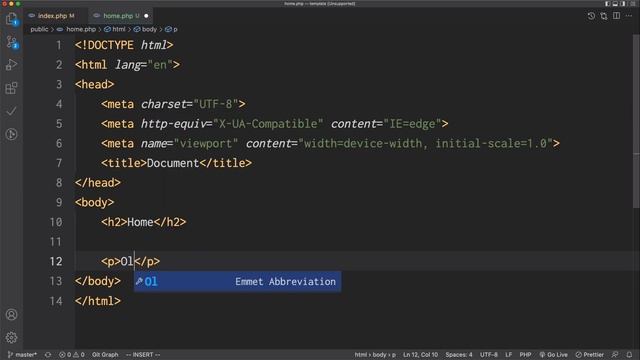Viewport: 640px width, 360px height.
Task: Open file history timeline icon in editor toolbar
Action: (591, 16)
